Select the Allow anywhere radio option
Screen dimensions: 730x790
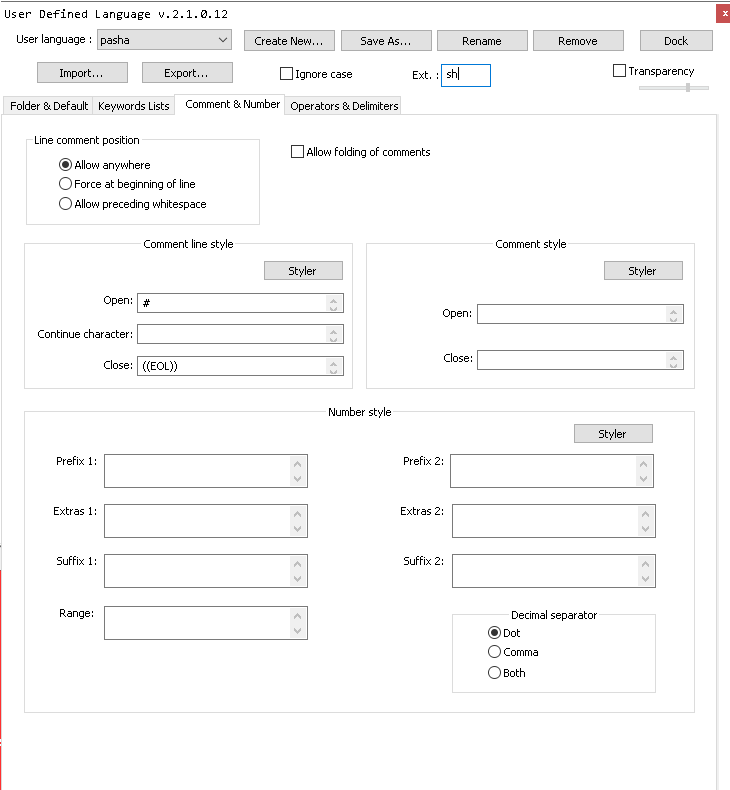coord(65,165)
